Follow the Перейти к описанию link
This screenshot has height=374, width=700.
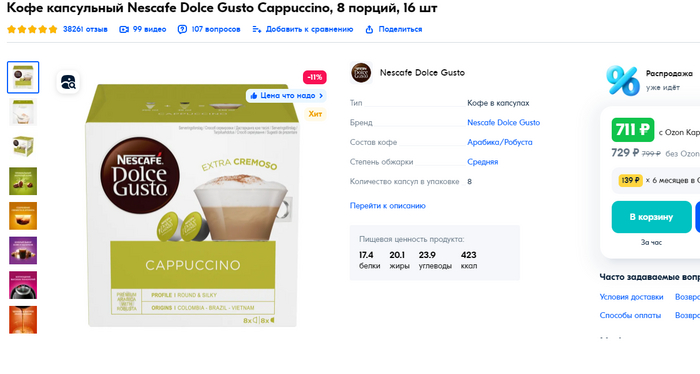pyautogui.click(x=388, y=206)
